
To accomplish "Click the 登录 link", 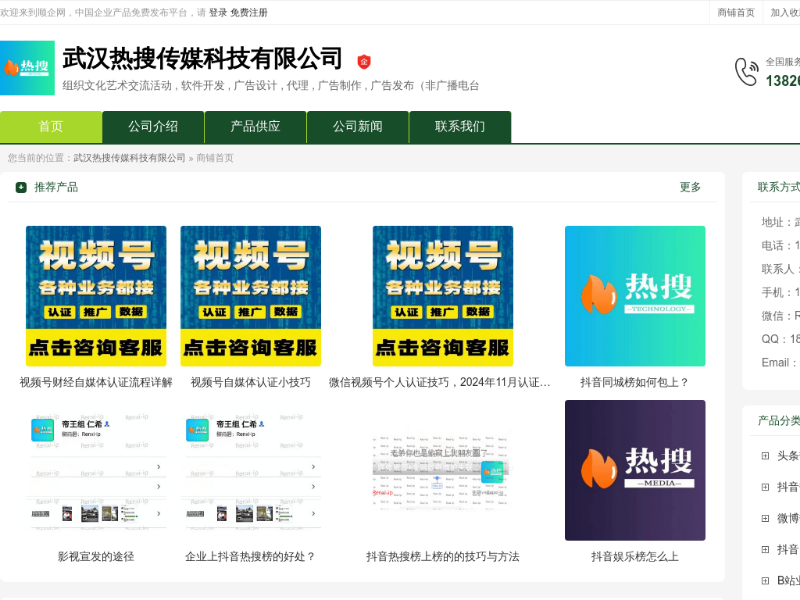I will pyautogui.click(x=218, y=12).
